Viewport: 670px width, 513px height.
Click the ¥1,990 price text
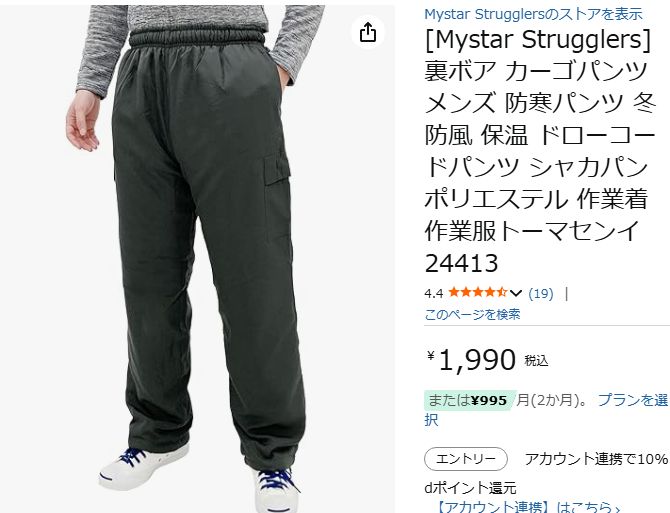point(472,360)
